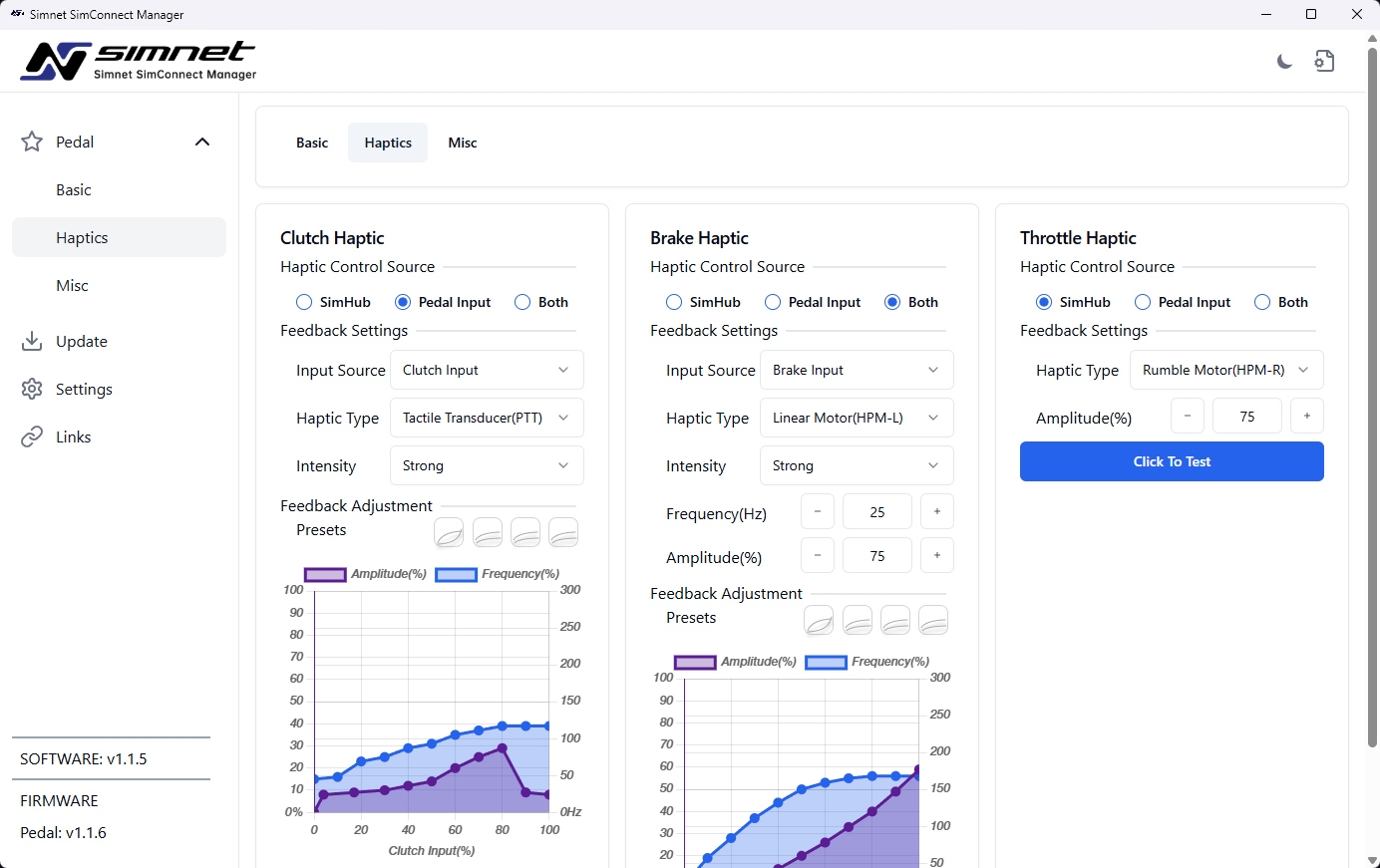The image size is (1380, 868).
Task: Open the config file icon in header
Action: coord(1324,62)
